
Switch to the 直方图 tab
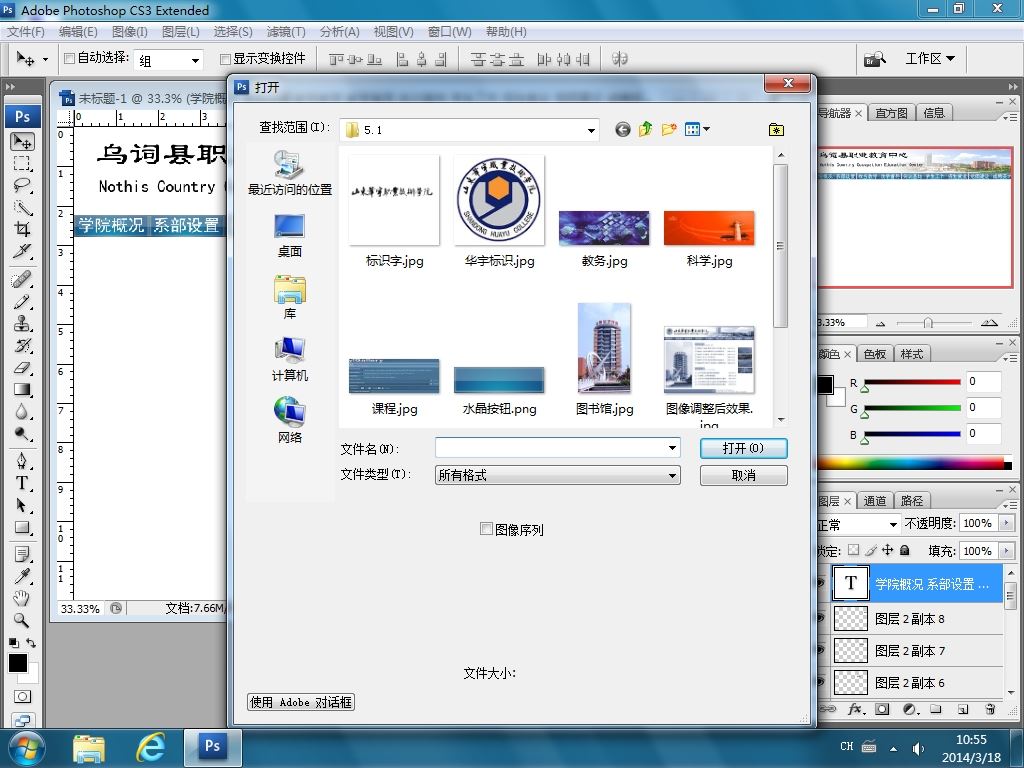(891, 113)
